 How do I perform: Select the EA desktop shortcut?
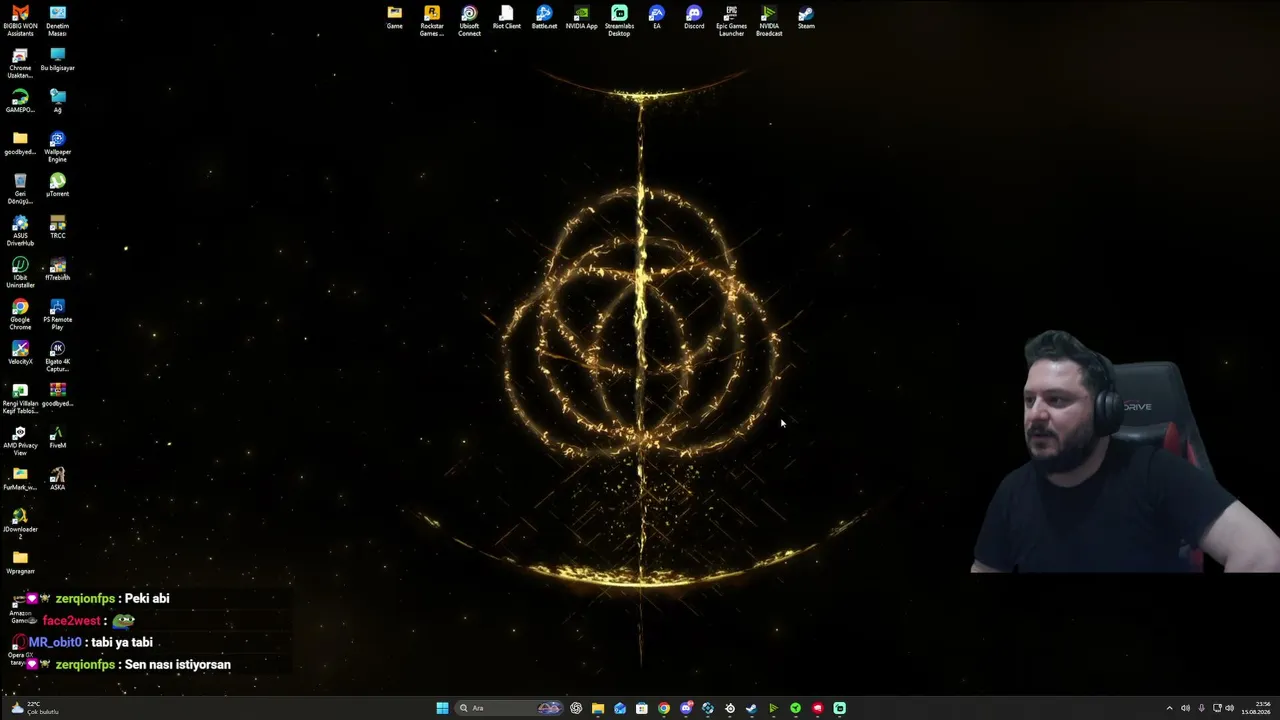pos(657,18)
